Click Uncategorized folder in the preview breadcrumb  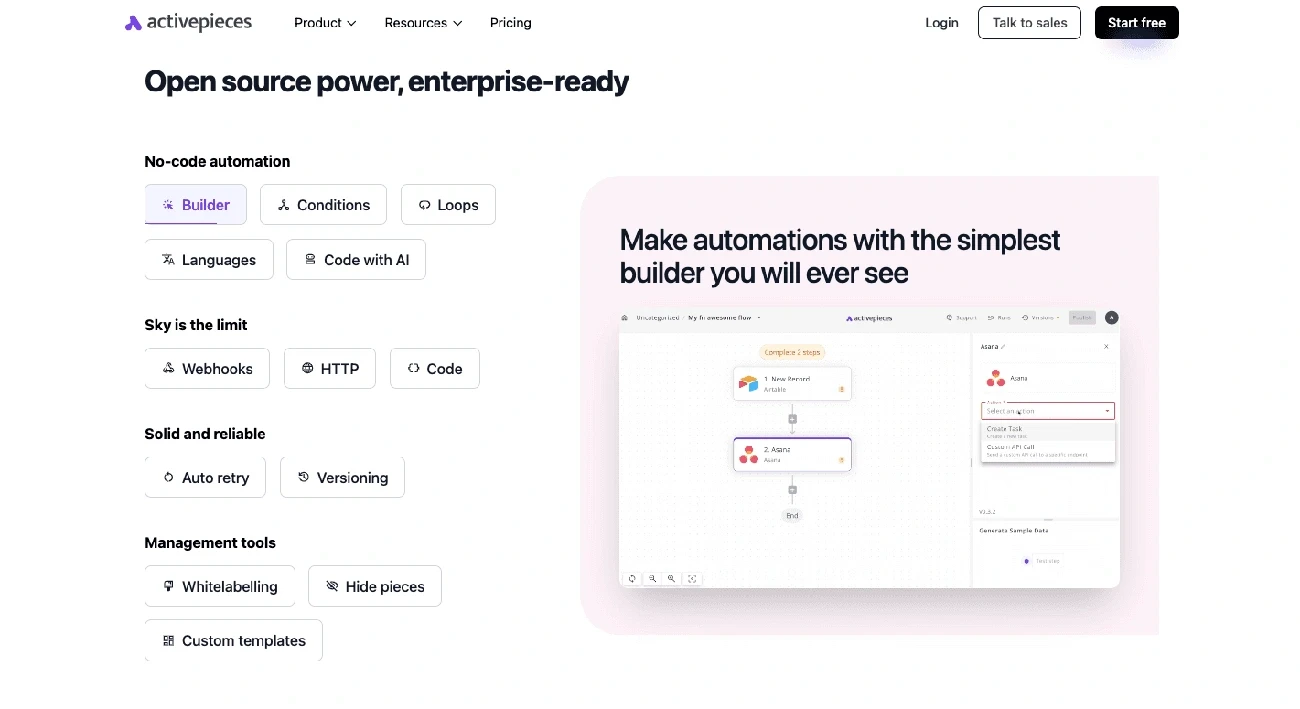(658, 318)
